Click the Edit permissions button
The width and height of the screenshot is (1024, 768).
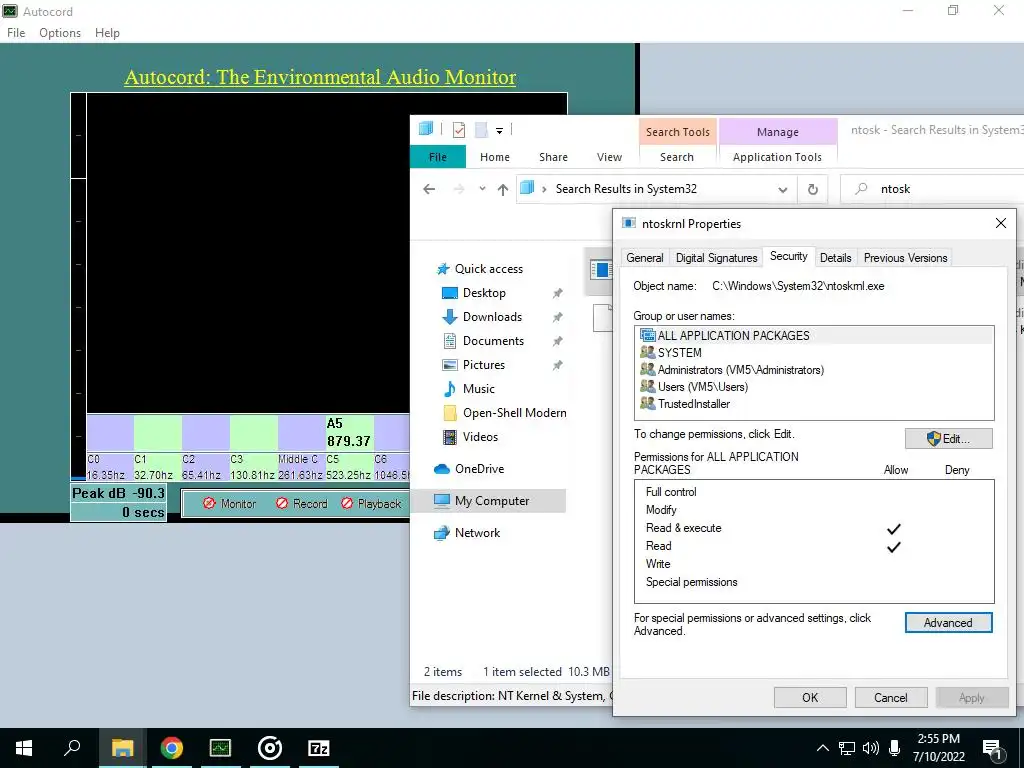click(x=948, y=439)
